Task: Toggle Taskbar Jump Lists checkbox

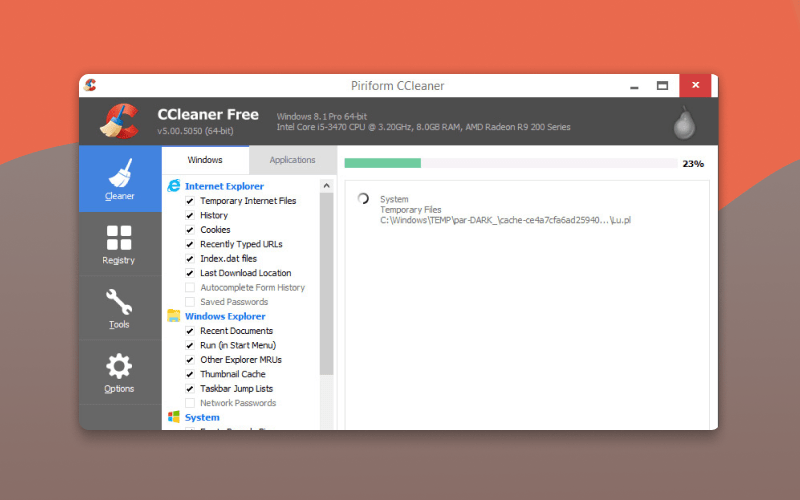Action: click(190, 389)
